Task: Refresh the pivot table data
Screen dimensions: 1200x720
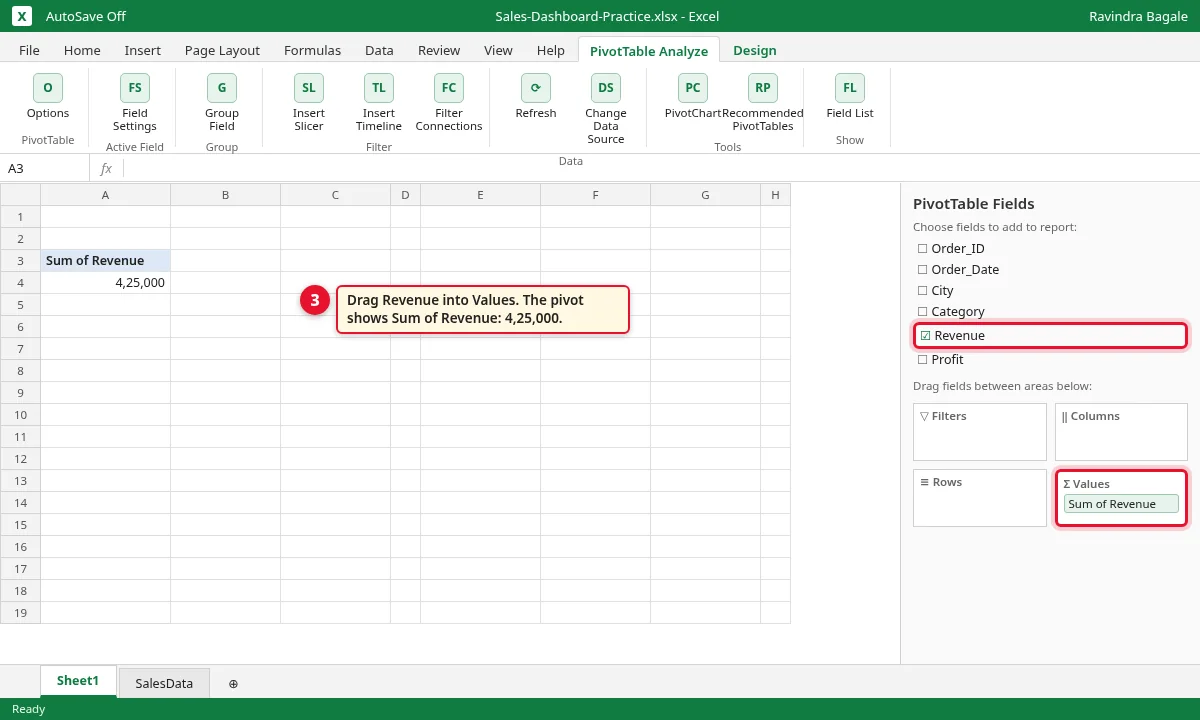Action: (x=536, y=96)
